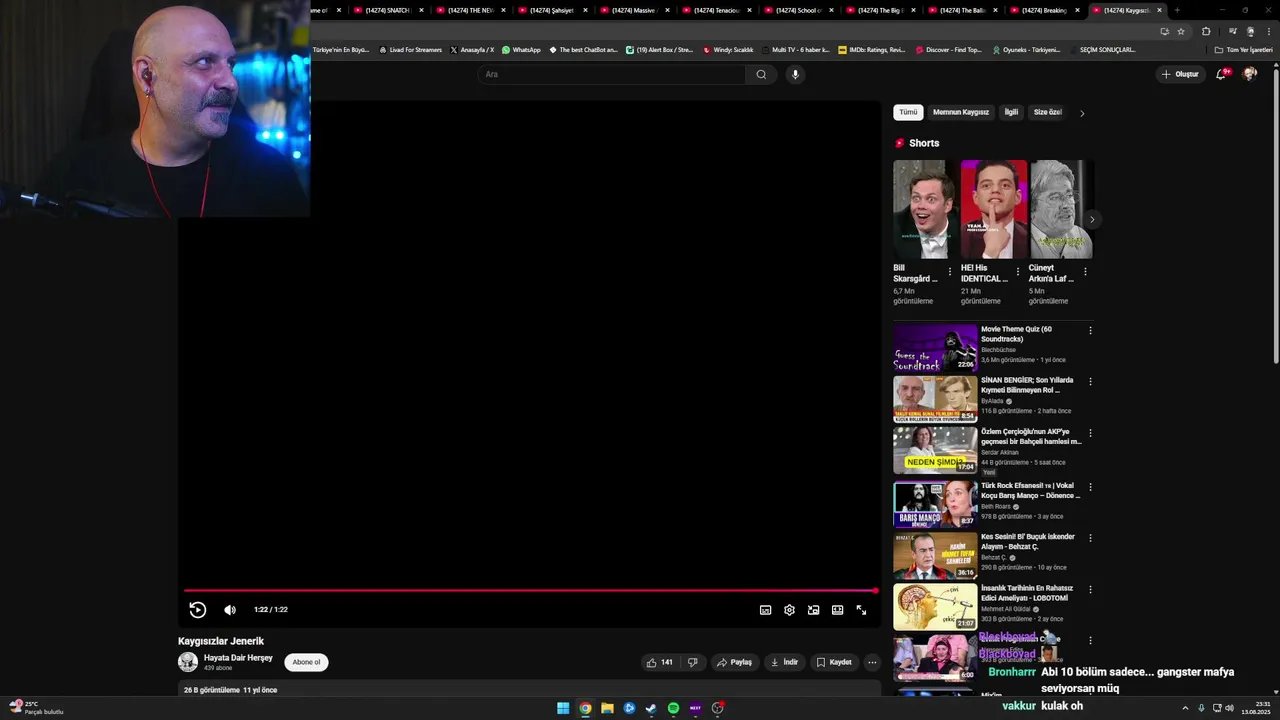The height and width of the screenshot is (720, 1280).
Task: Open the HE! His IDENTICAL Short thumbnail
Action: [x=993, y=209]
